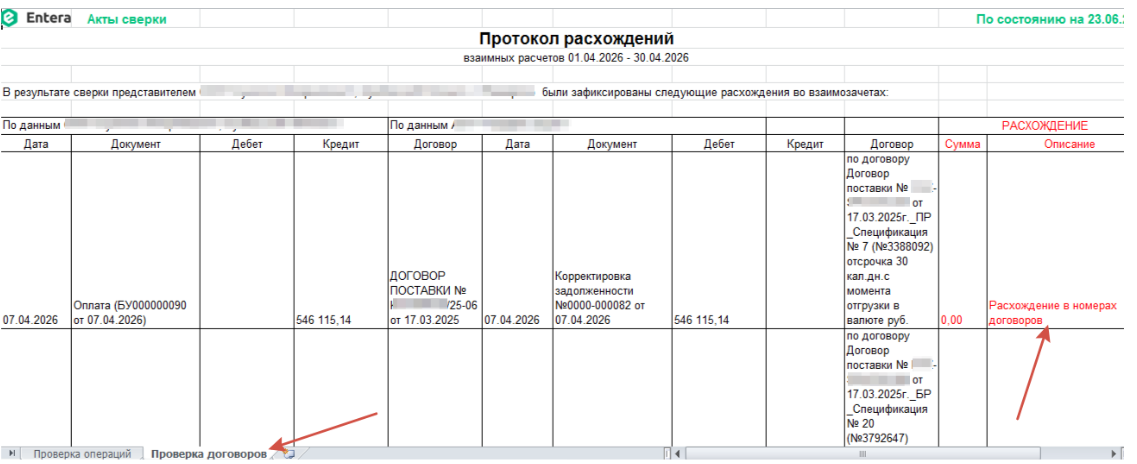Screen dimensions: 1137x464
Task: Select cell Корректировка задолженности №0000-000082
Action: tap(613, 239)
